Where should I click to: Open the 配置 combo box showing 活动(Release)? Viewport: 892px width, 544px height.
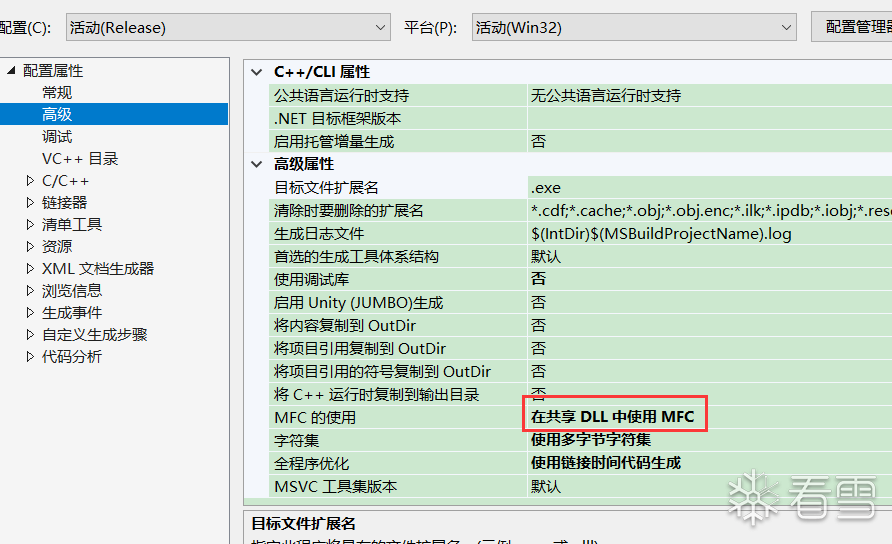(x=228, y=27)
